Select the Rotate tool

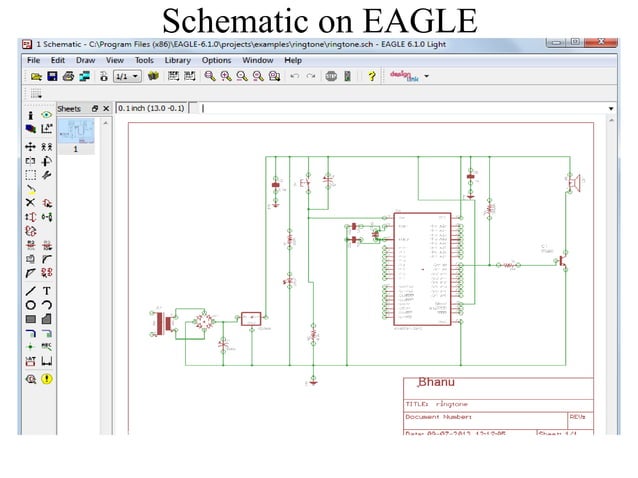click(47, 161)
